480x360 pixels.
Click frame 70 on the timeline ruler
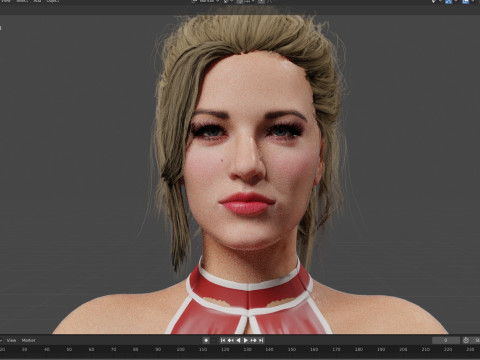click(x=113, y=349)
